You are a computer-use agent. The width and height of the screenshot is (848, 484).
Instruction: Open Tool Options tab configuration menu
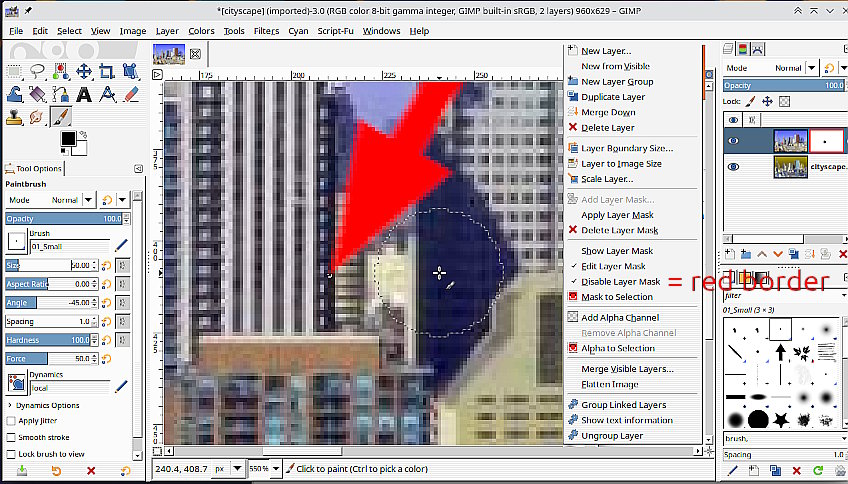tap(138, 169)
